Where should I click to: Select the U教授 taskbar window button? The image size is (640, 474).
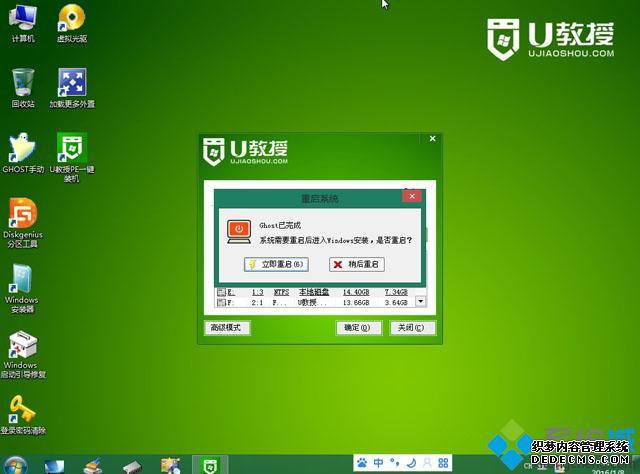(x=210, y=465)
